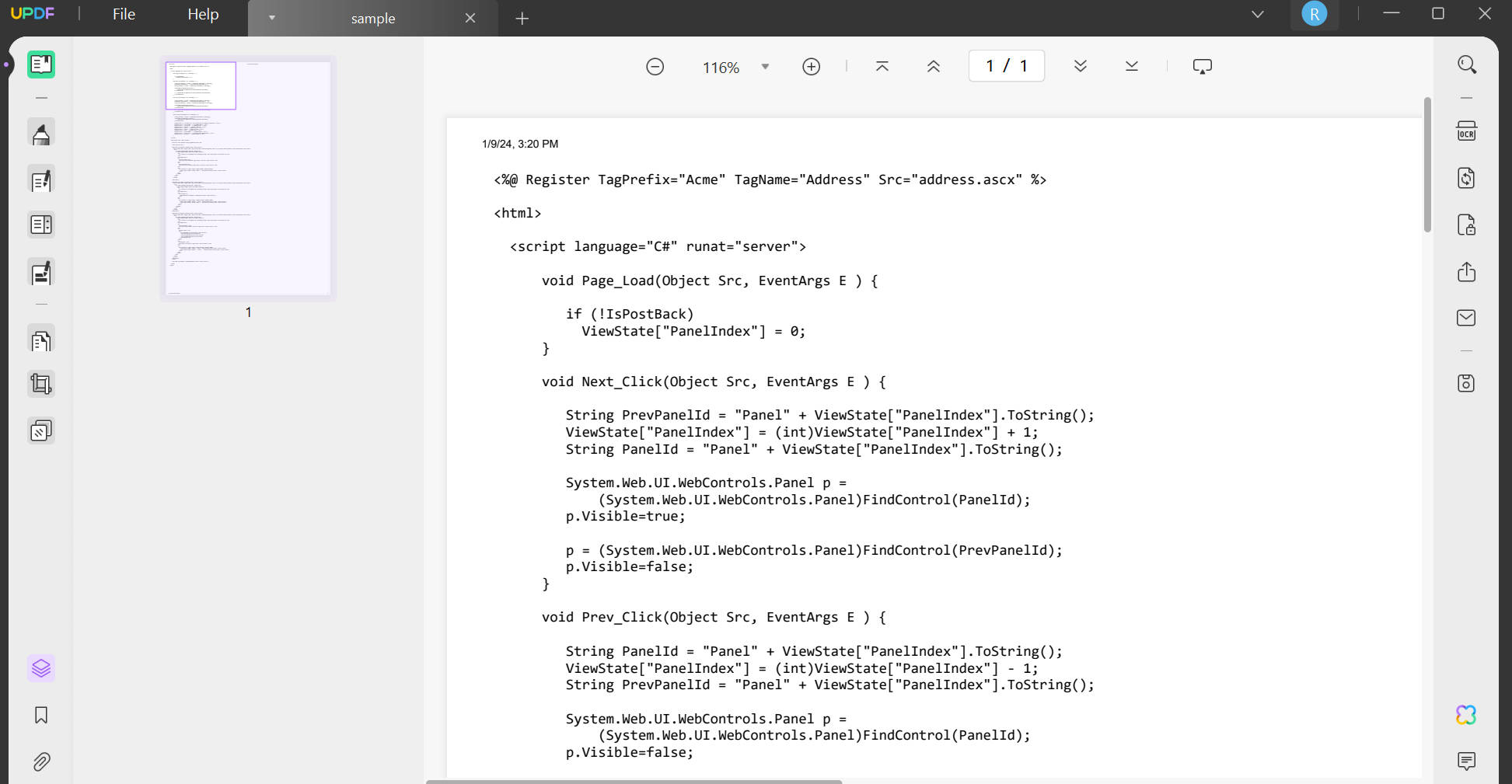
Task: Close the sample tab
Action: point(470,18)
